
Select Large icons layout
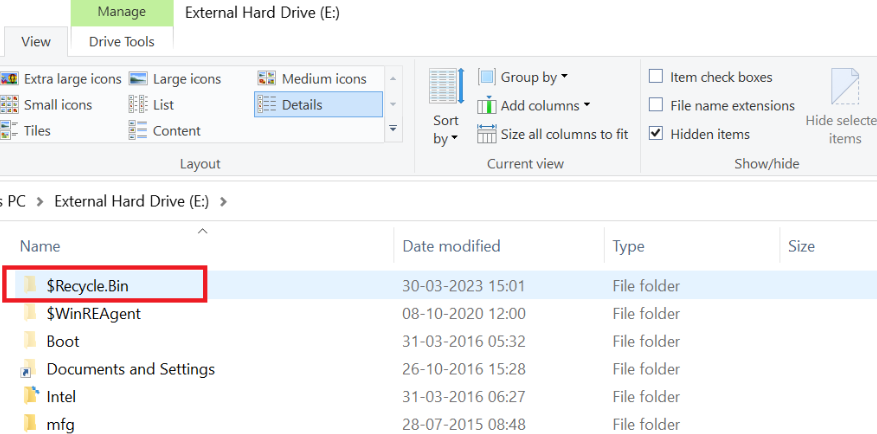point(175,79)
